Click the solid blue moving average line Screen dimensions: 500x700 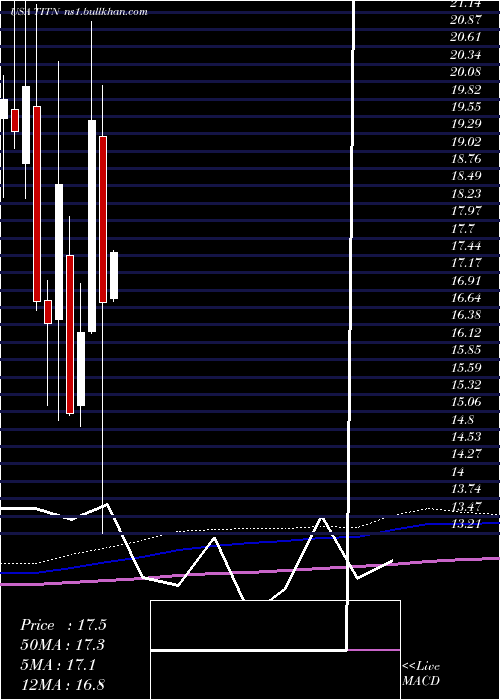coord(250,542)
